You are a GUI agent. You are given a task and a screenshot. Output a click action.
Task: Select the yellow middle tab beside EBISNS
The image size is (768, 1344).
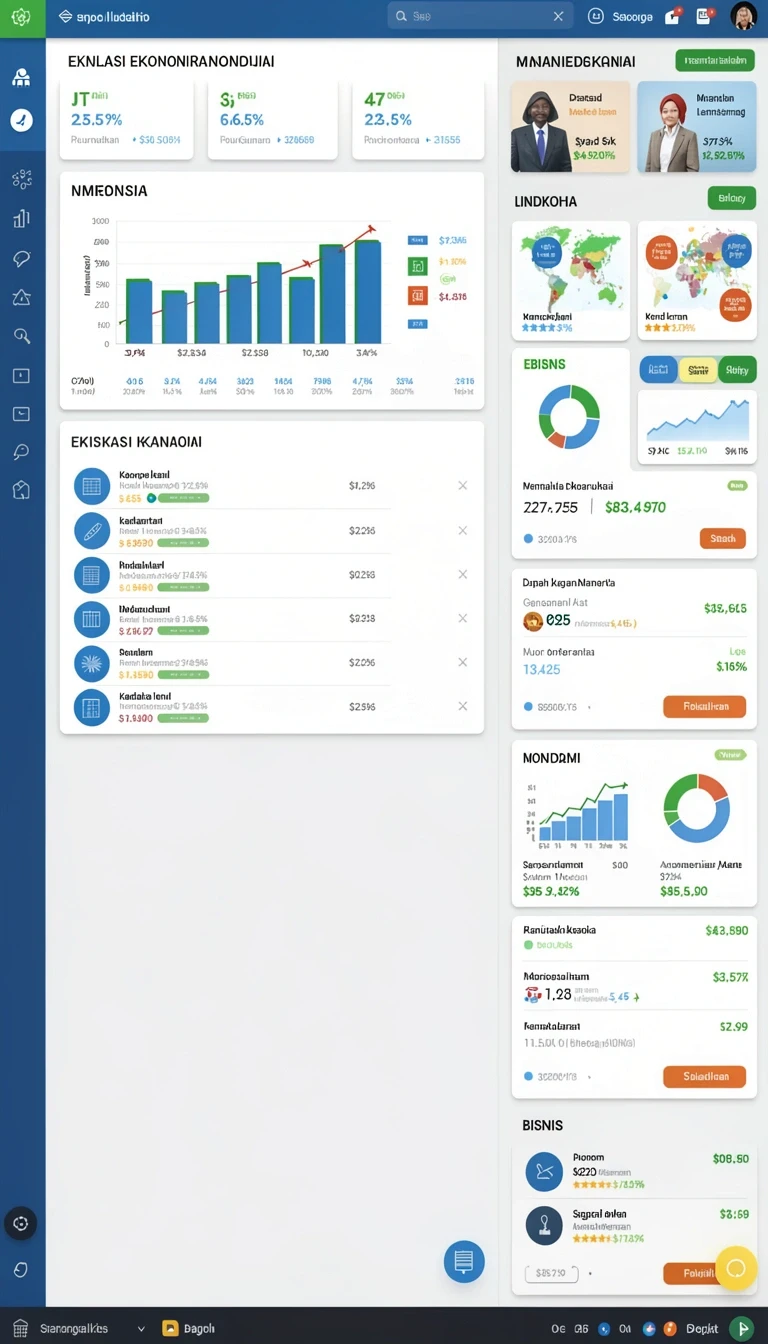698,370
